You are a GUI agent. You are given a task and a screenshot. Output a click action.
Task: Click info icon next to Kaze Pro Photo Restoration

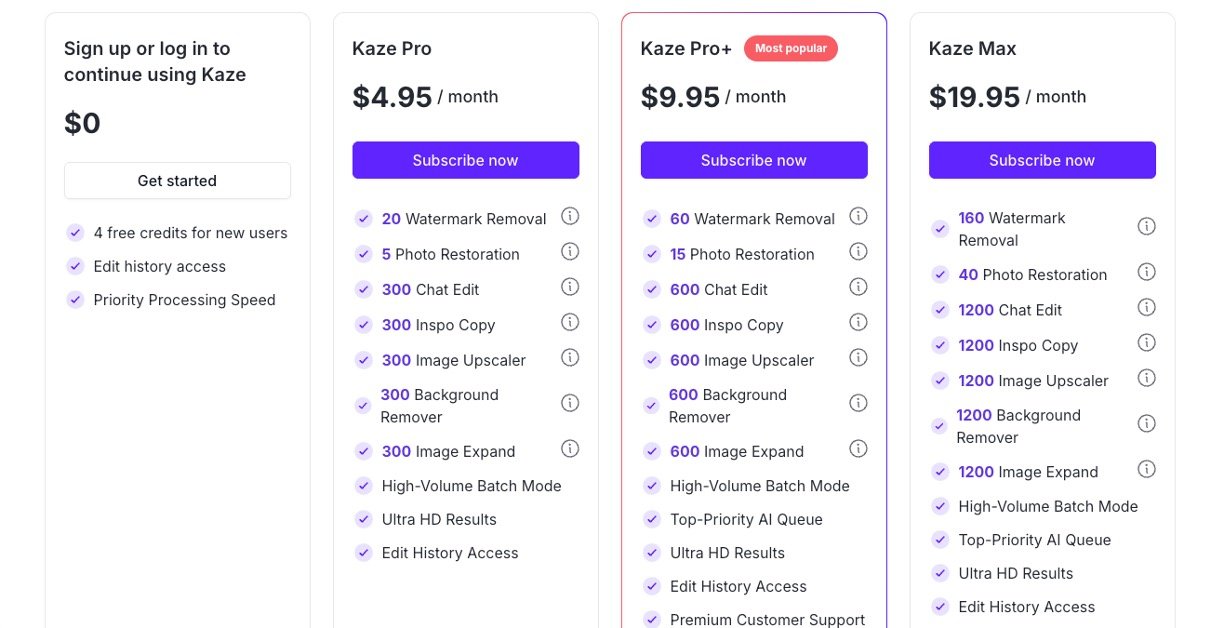tap(570, 252)
